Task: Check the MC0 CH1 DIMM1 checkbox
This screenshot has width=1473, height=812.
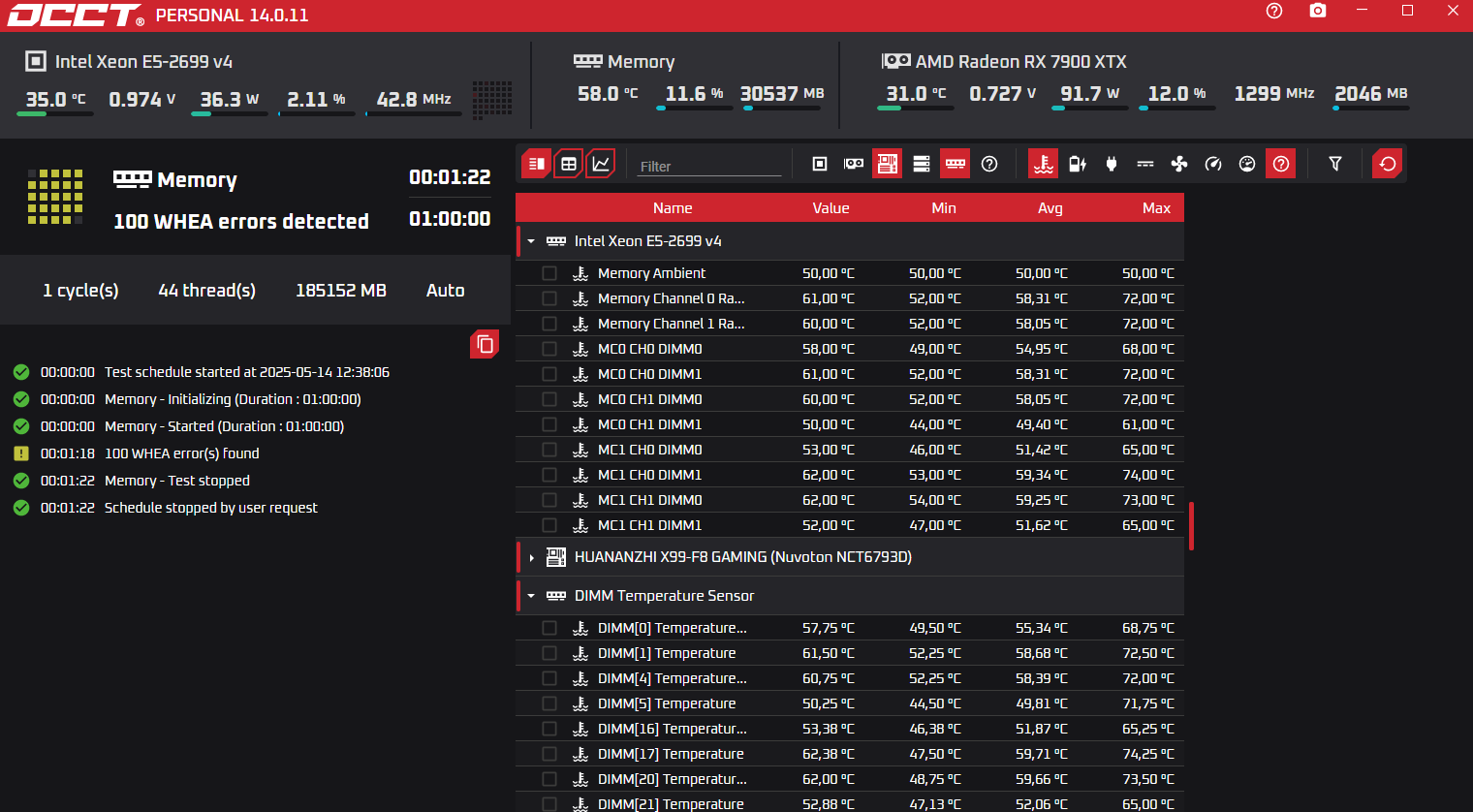Action: [x=549, y=424]
